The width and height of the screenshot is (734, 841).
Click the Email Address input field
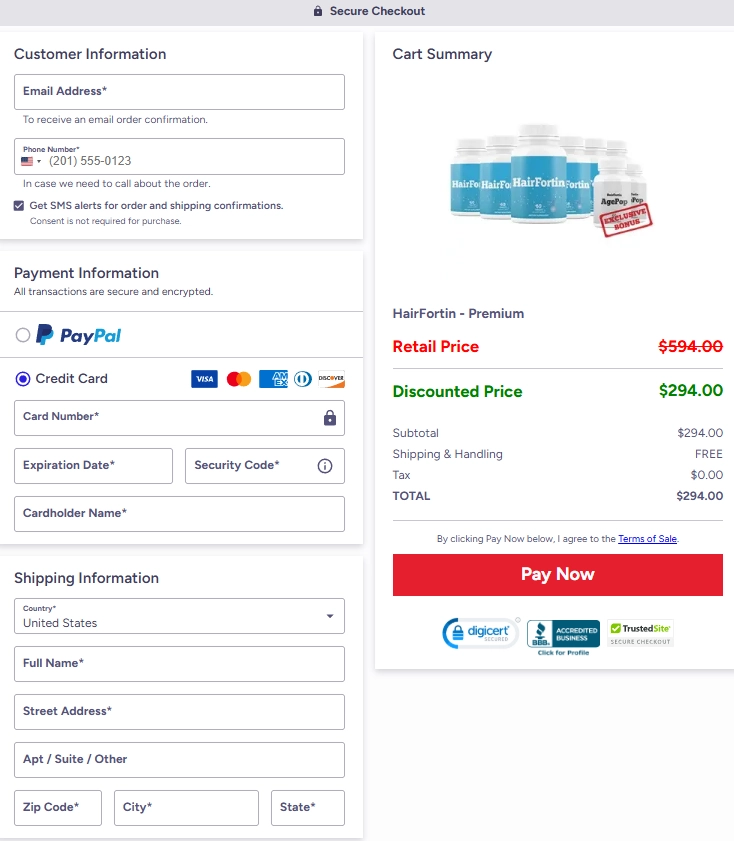(x=179, y=91)
